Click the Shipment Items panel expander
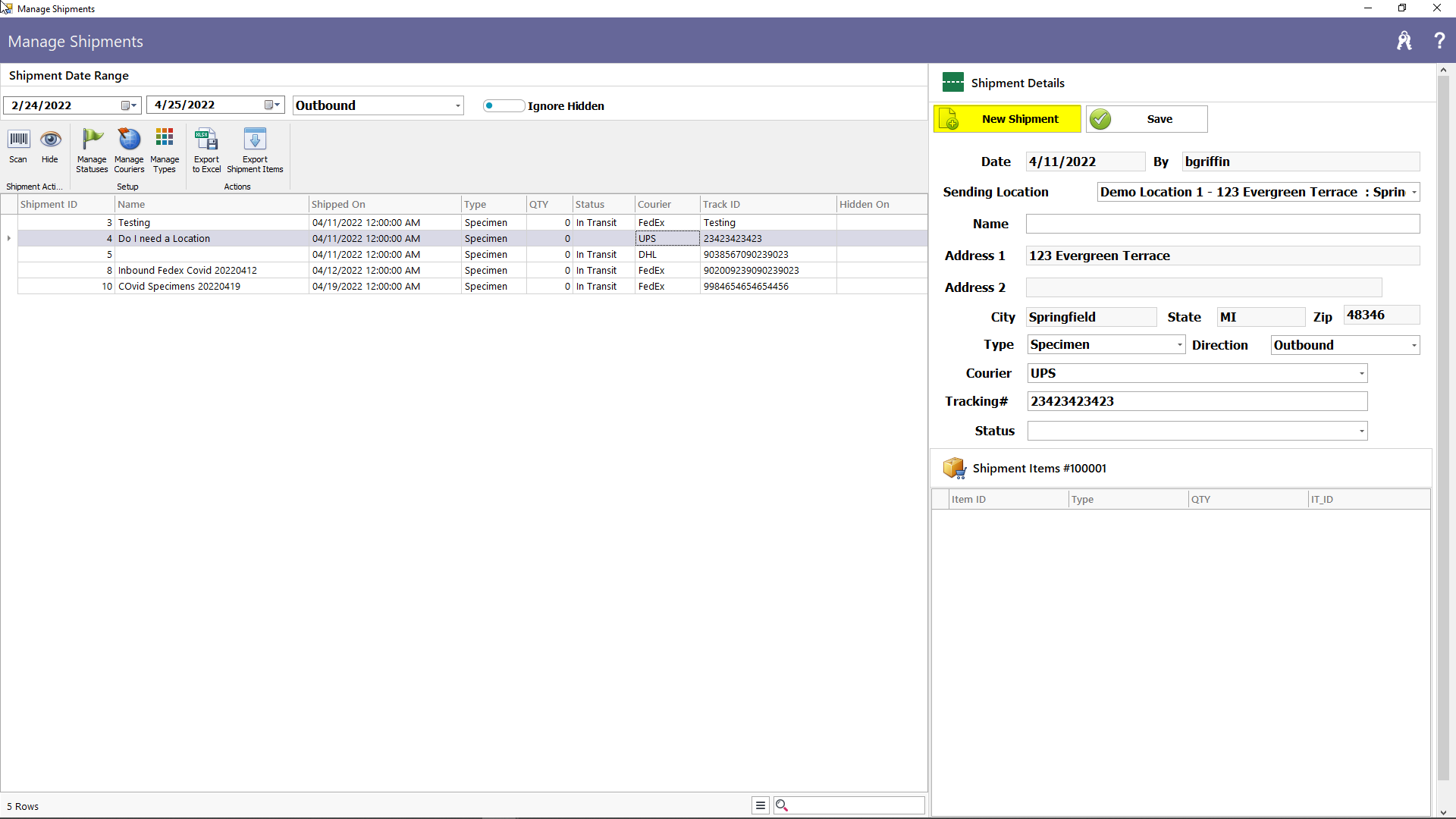Screen dimensions: 1456x819 point(955,468)
